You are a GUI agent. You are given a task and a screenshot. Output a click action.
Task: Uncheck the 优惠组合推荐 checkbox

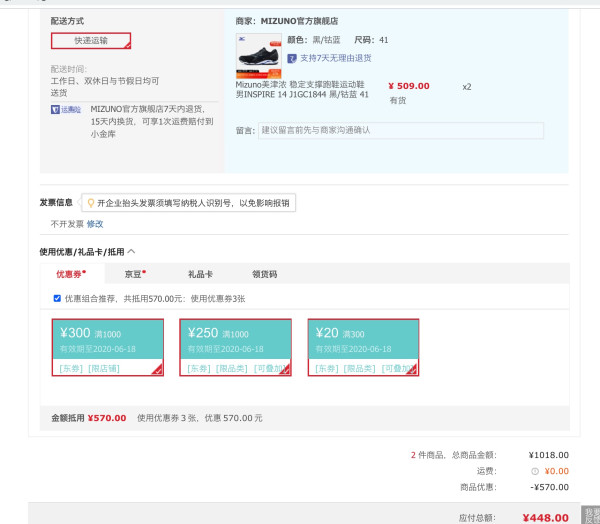(57, 299)
